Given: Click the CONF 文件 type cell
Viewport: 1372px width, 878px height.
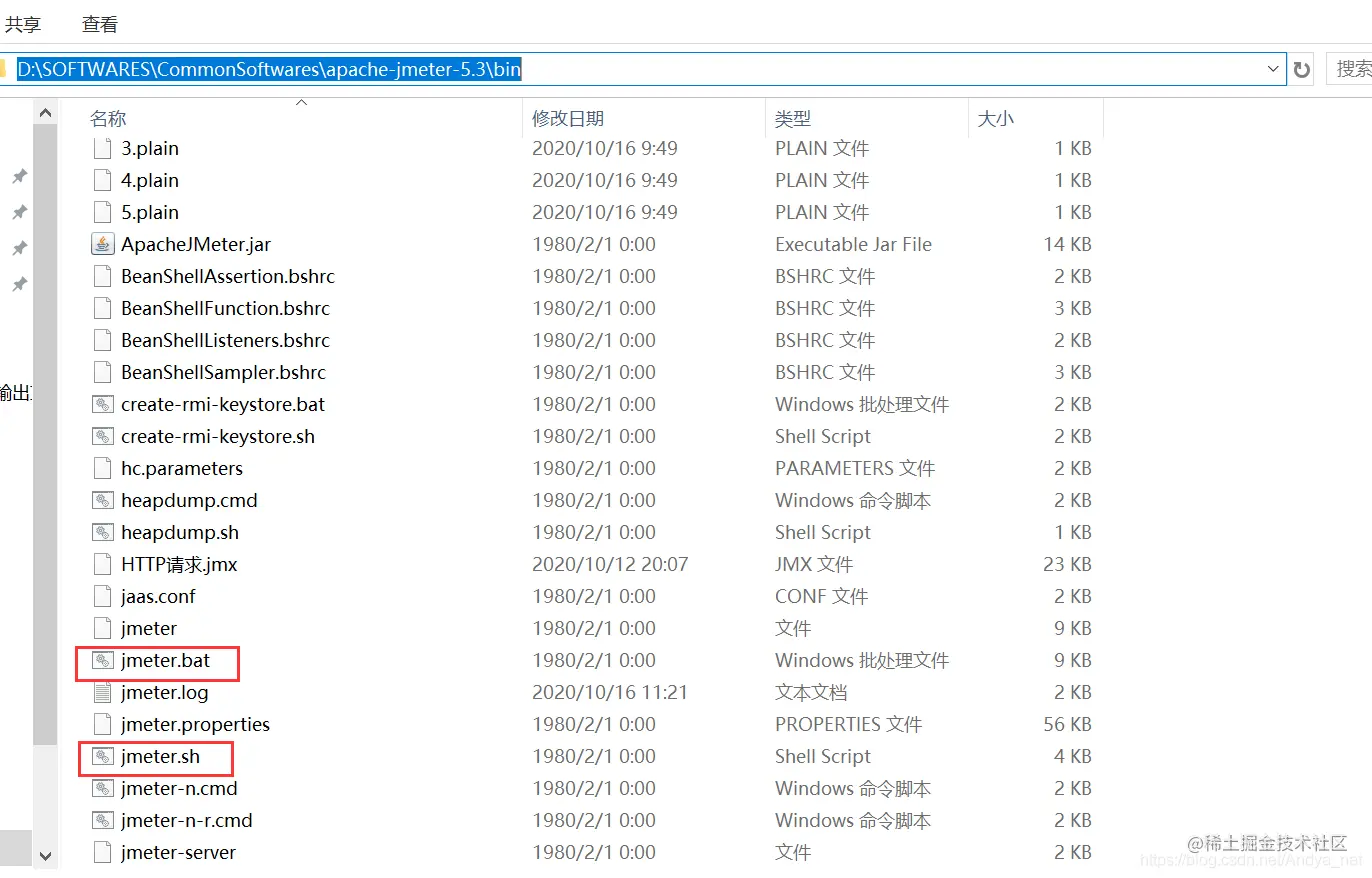Looking at the screenshot, I should [821, 596].
